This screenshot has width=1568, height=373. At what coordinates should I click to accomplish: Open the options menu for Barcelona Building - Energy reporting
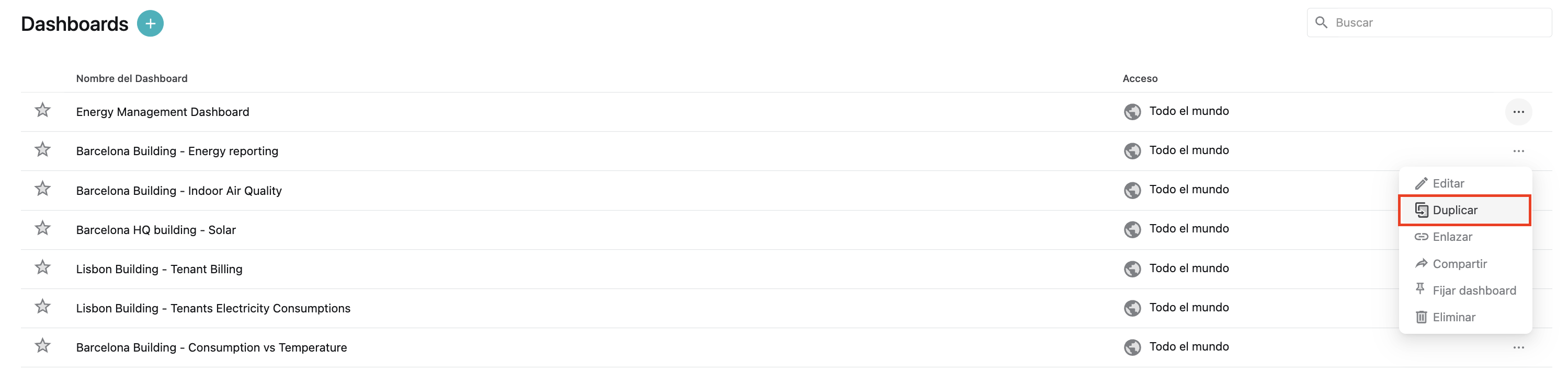[x=1518, y=151]
